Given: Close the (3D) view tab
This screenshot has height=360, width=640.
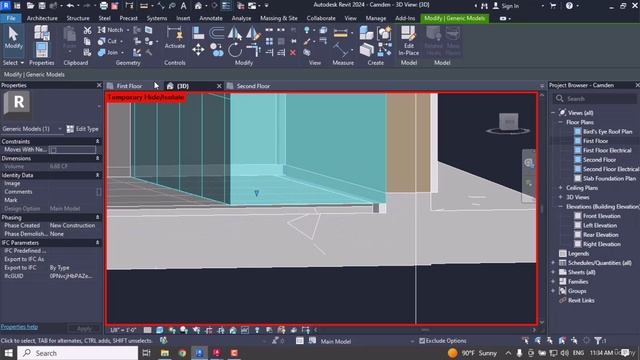Looking at the screenshot, I should [x=219, y=86].
